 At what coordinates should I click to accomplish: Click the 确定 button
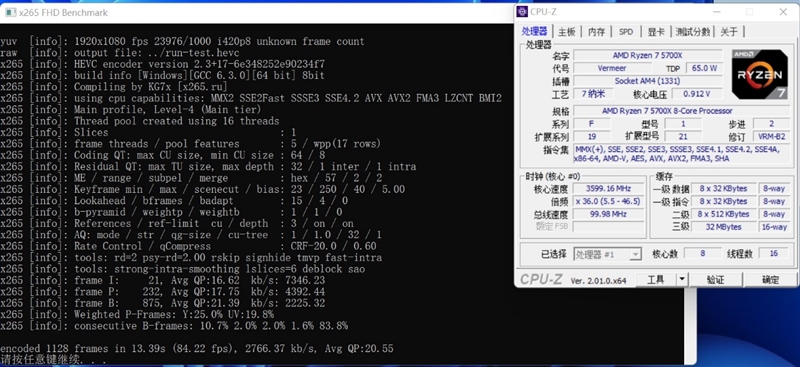(x=770, y=280)
